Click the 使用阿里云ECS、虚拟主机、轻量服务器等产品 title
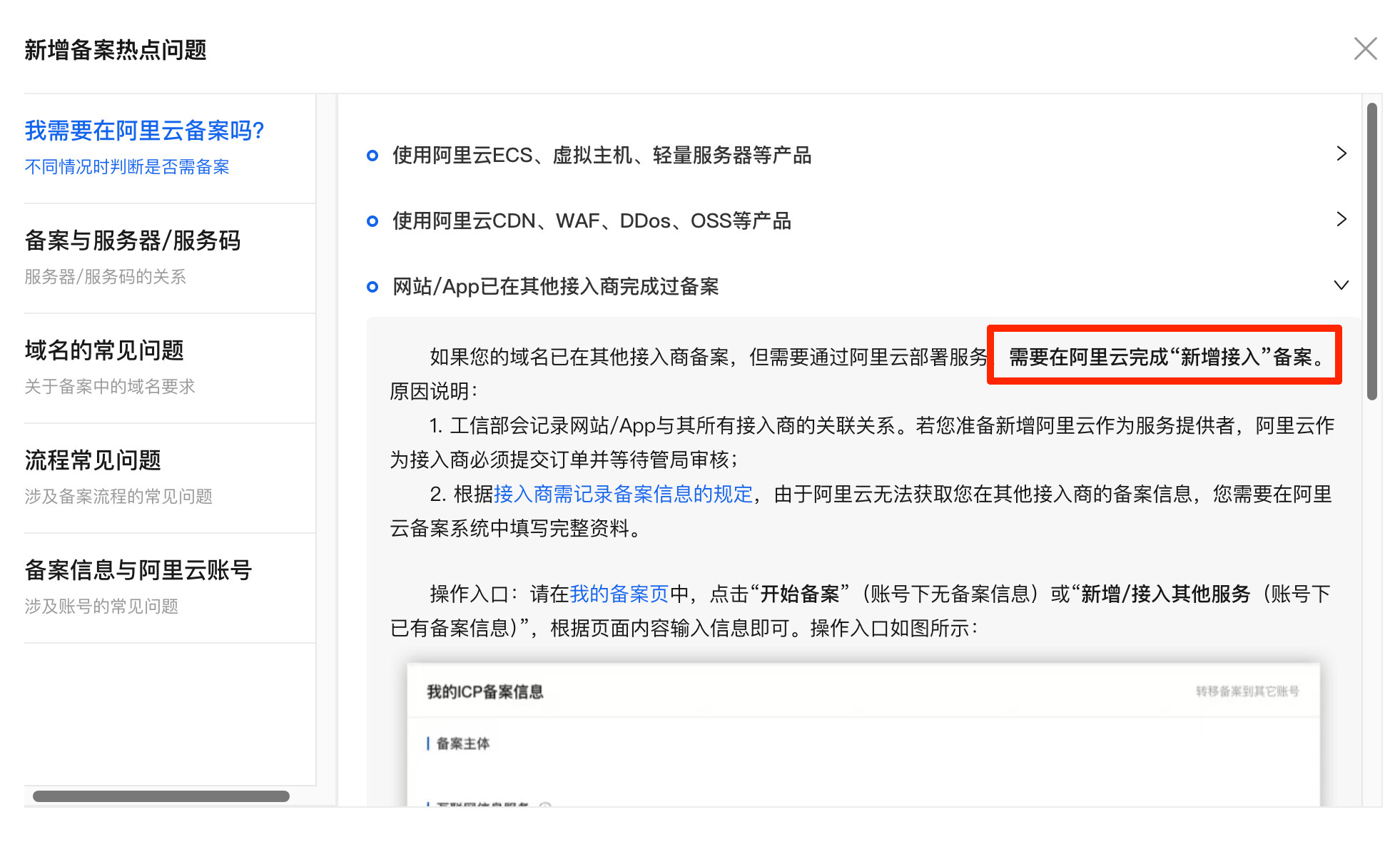The image size is (1400, 842). [x=602, y=155]
